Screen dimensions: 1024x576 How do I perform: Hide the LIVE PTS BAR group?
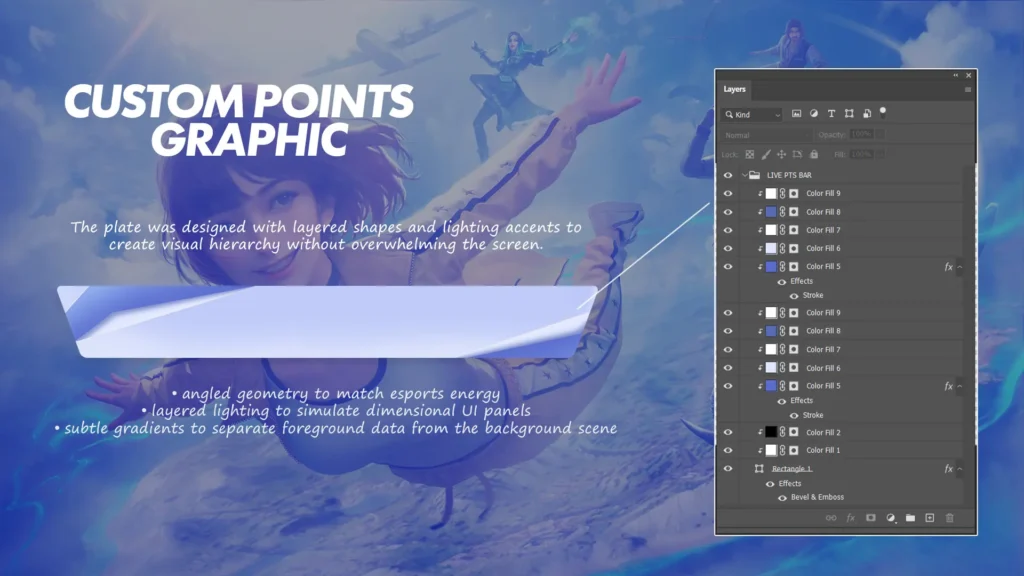tap(728, 175)
